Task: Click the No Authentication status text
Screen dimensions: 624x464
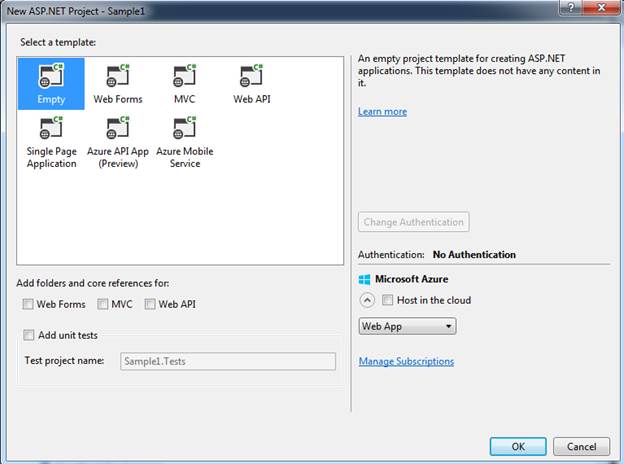Action: [x=474, y=255]
